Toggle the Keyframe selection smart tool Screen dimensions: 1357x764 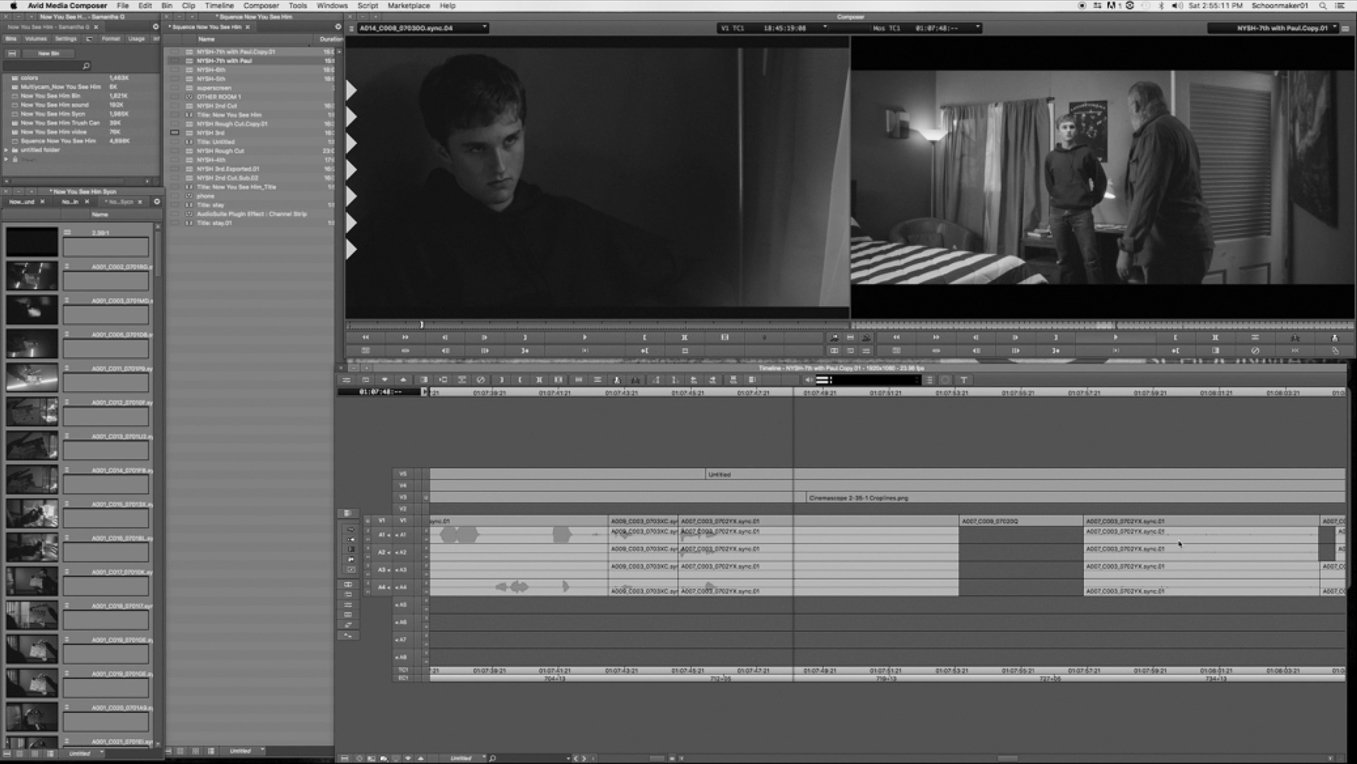(350, 570)
